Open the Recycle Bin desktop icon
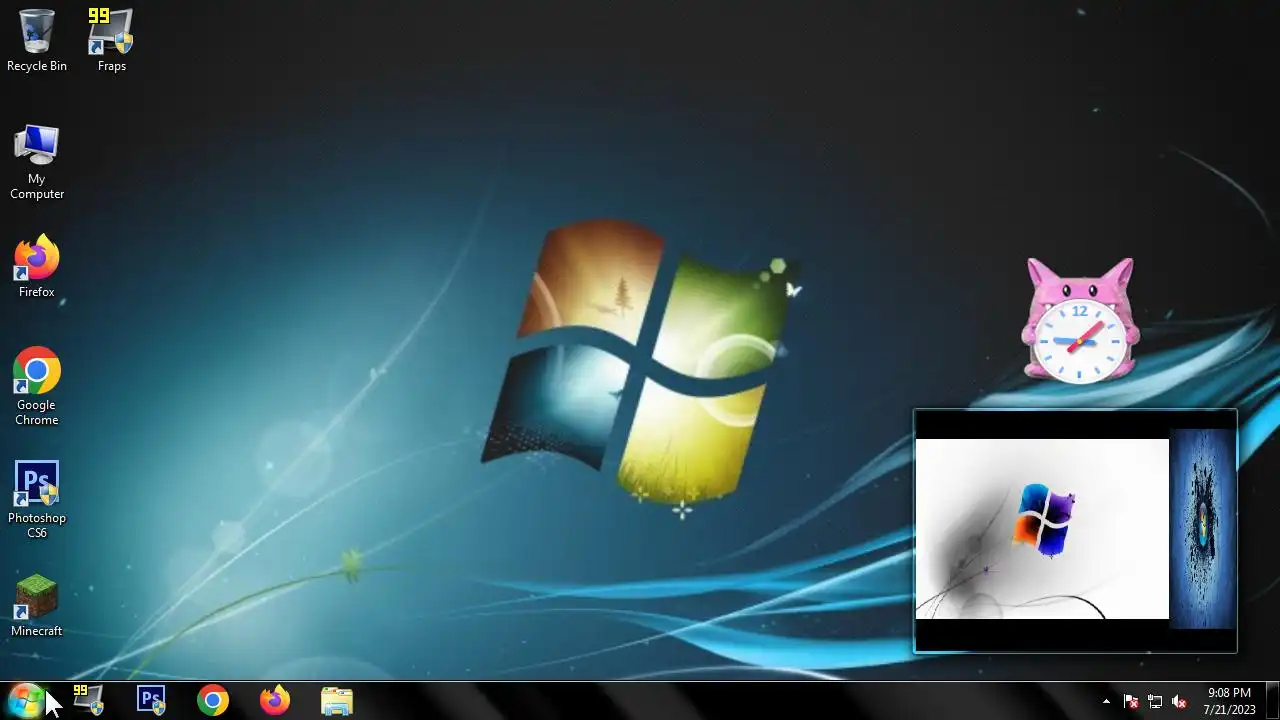This screenshot has width=1280, height=720. click(37, 41)
